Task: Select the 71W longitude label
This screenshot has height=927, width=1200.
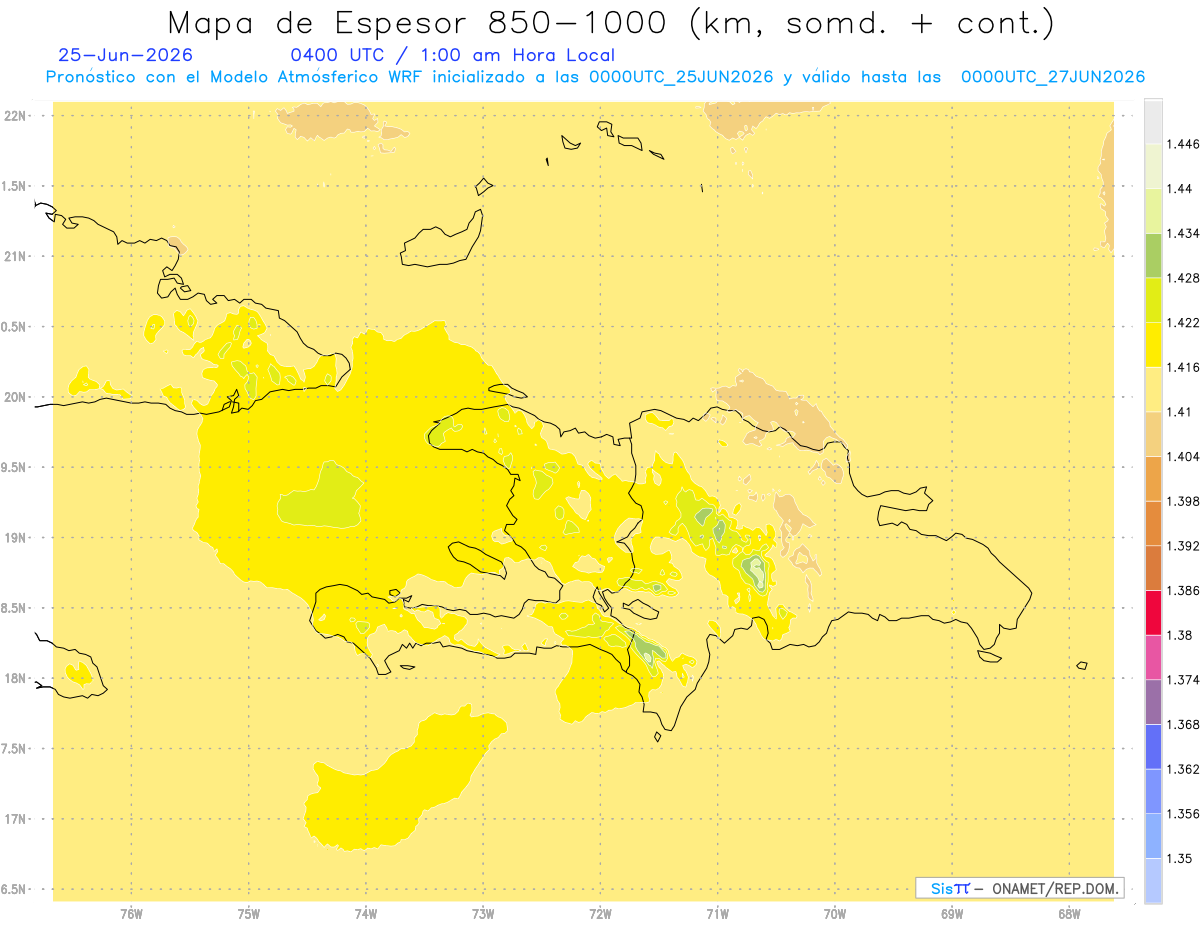Action: tap(717, 913)
